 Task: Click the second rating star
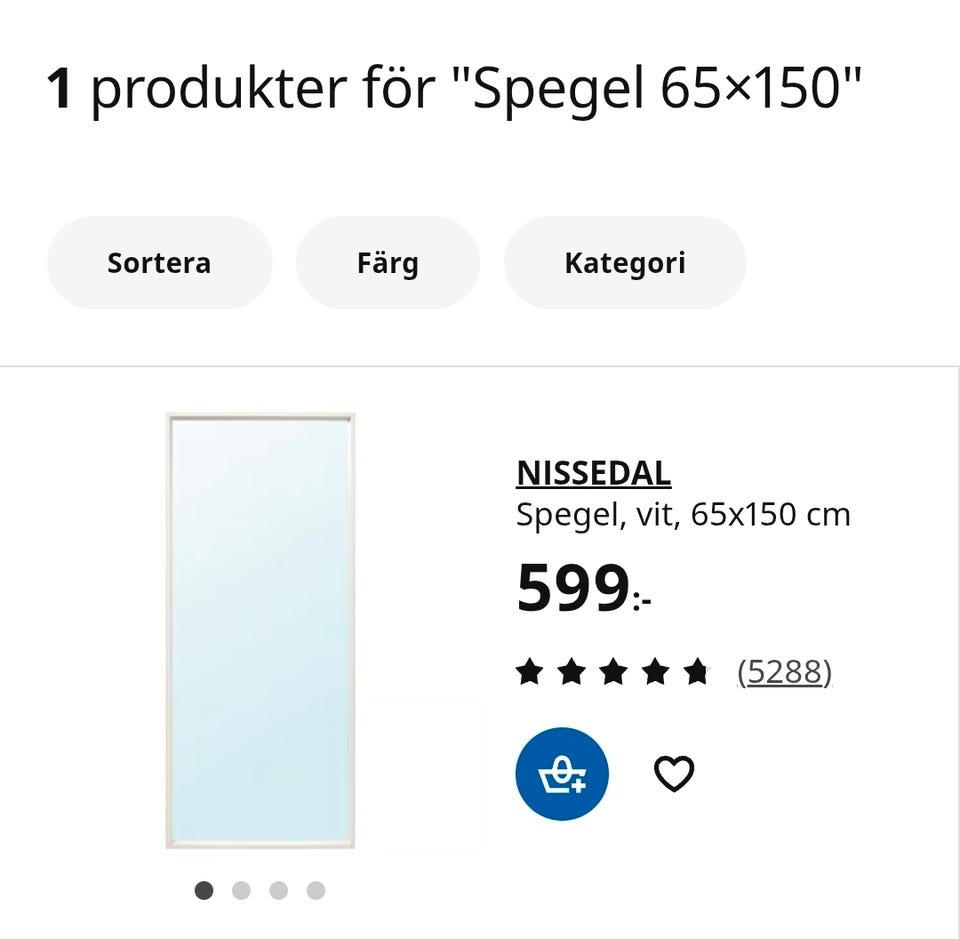click(571, 671)
